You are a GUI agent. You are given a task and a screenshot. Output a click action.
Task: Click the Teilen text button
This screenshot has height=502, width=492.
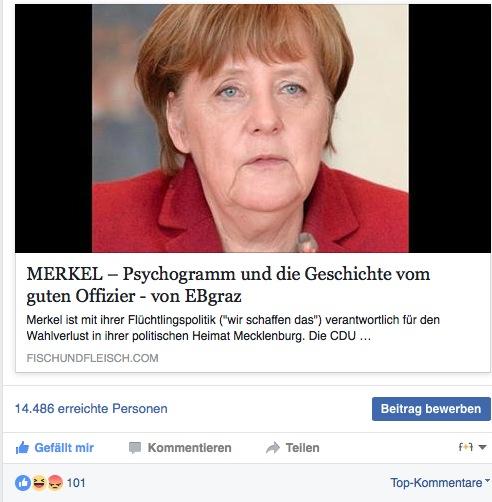[x=302, y=448]
